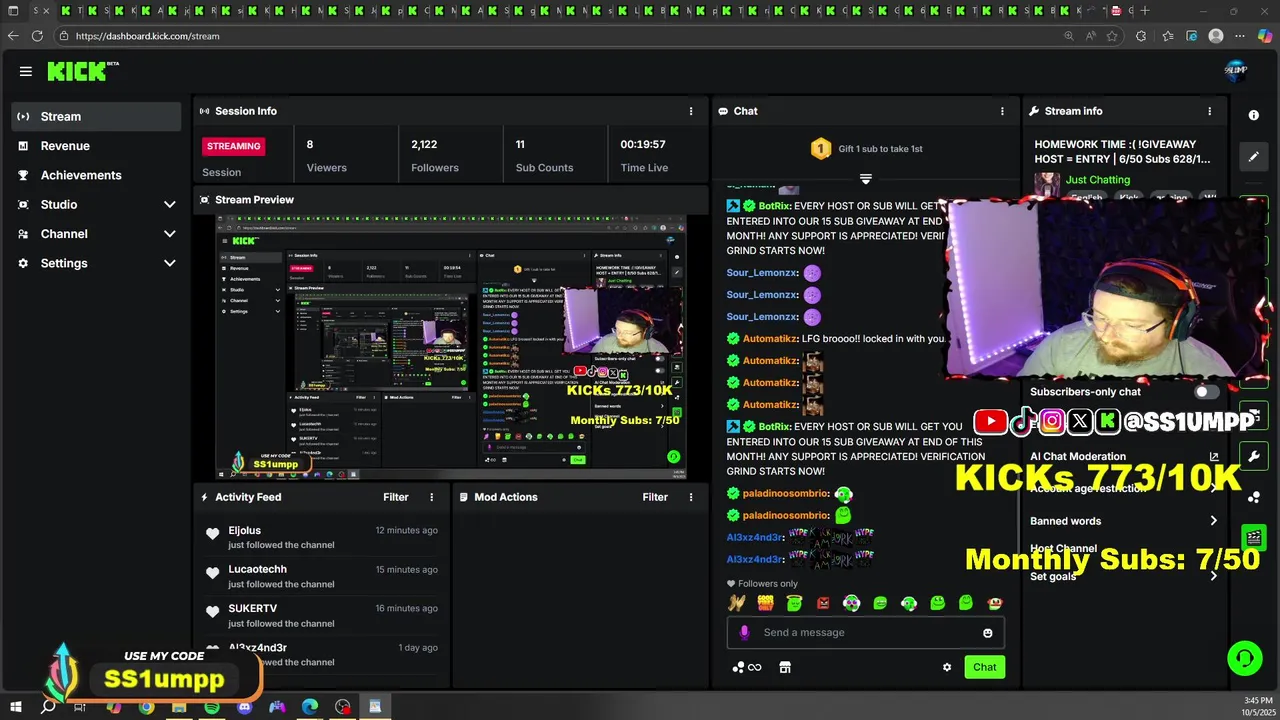Click the 11 Sub Counts stat
Viewport: 1280px width, 720px height.
pos(544,155)
